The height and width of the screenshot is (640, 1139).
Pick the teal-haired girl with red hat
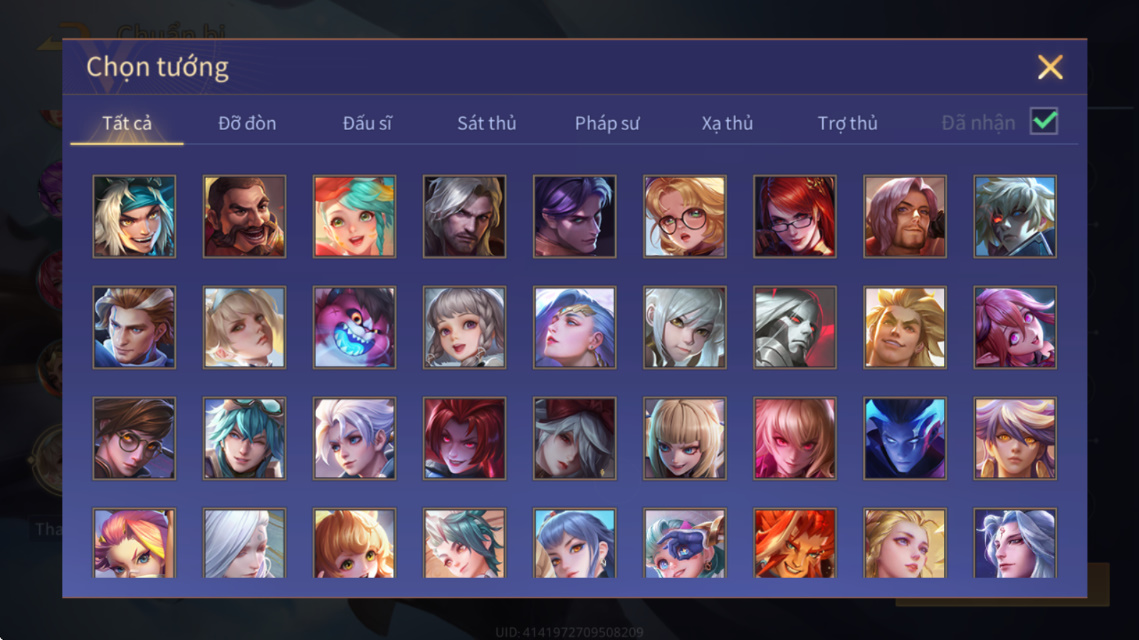click(x=354, y=216)
